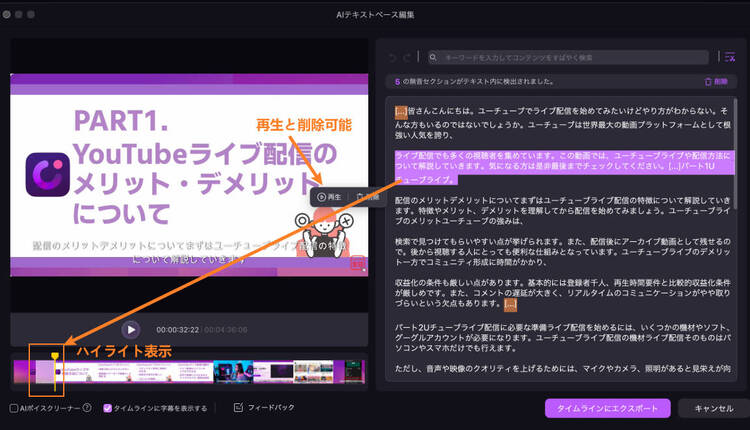Uncheck タイムラインに字幕を表示する

pos(108,408)
